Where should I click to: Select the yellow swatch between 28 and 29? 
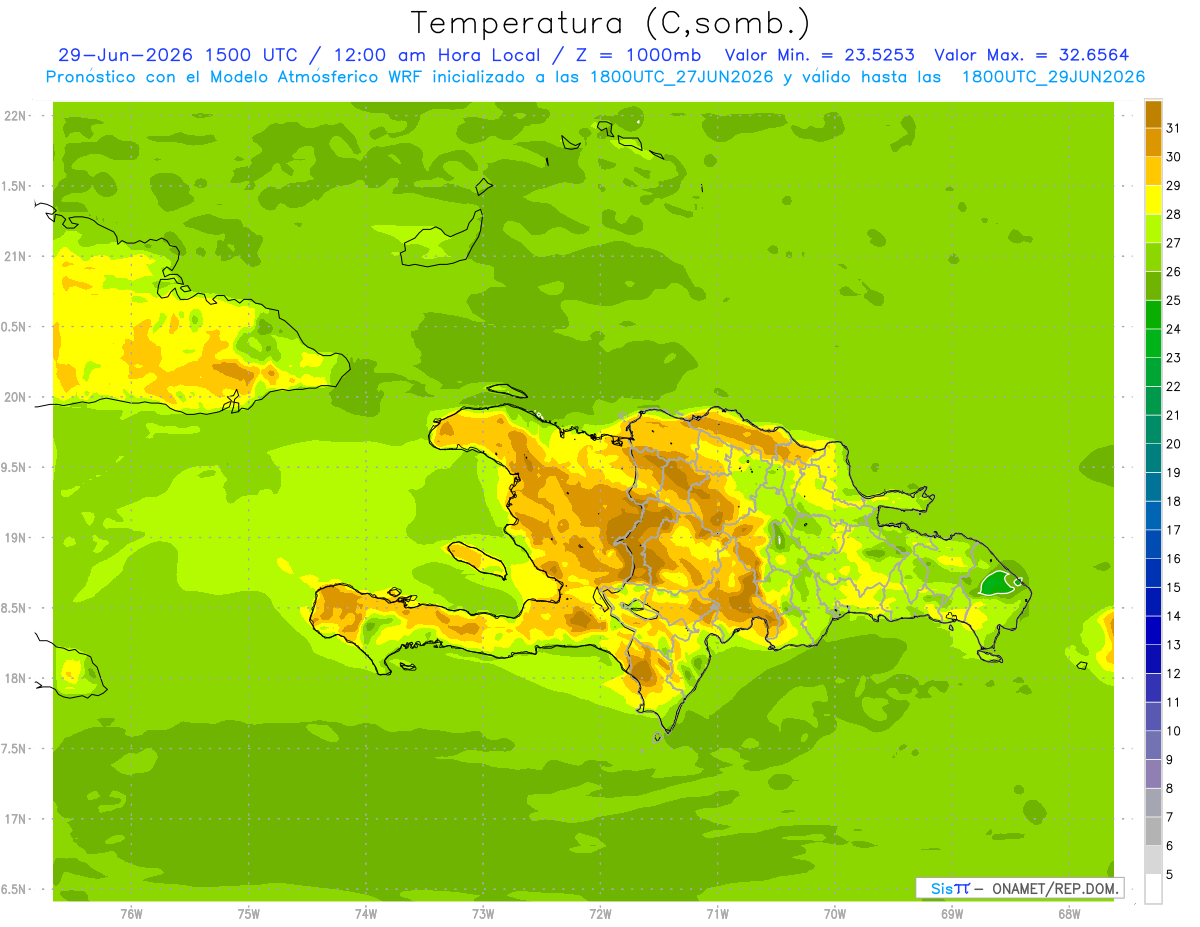point(1153,201)
